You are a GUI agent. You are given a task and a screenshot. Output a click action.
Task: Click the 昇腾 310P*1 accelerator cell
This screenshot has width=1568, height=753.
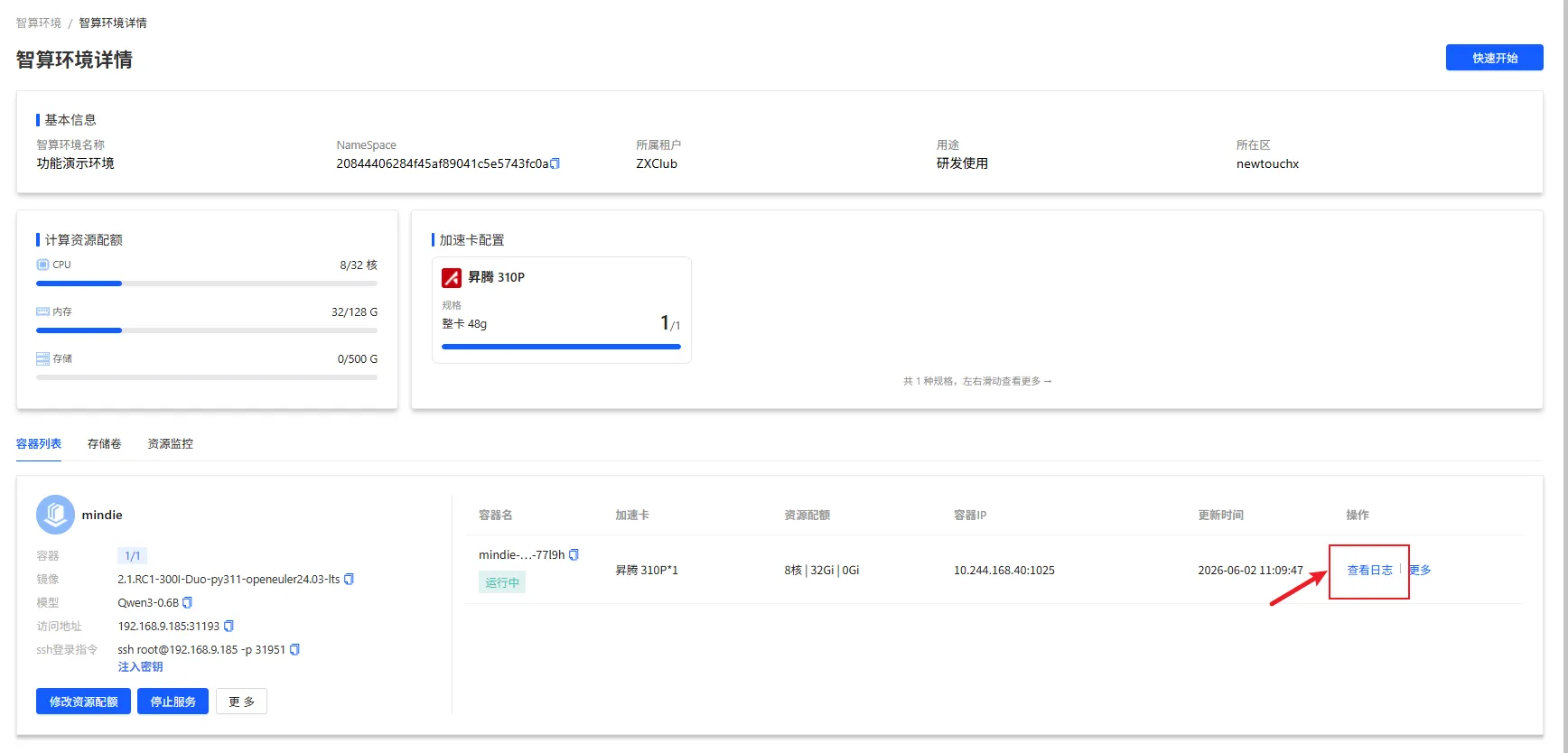(x=647, y=570)
